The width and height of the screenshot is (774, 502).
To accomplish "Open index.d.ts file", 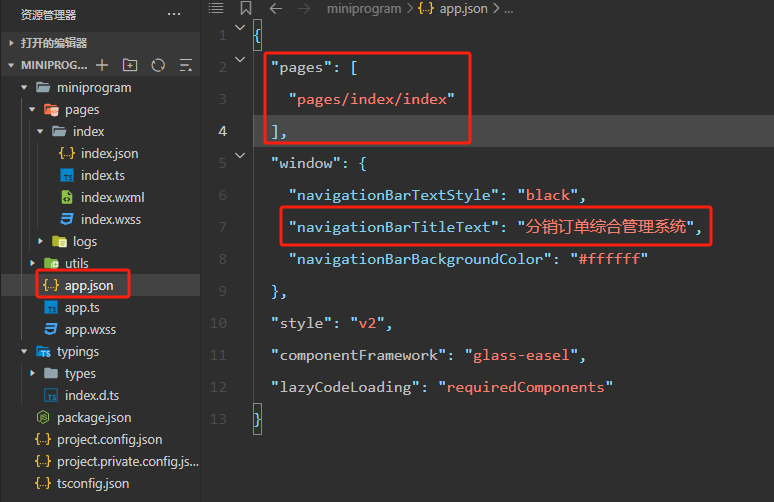I will [x=92, y=395].
